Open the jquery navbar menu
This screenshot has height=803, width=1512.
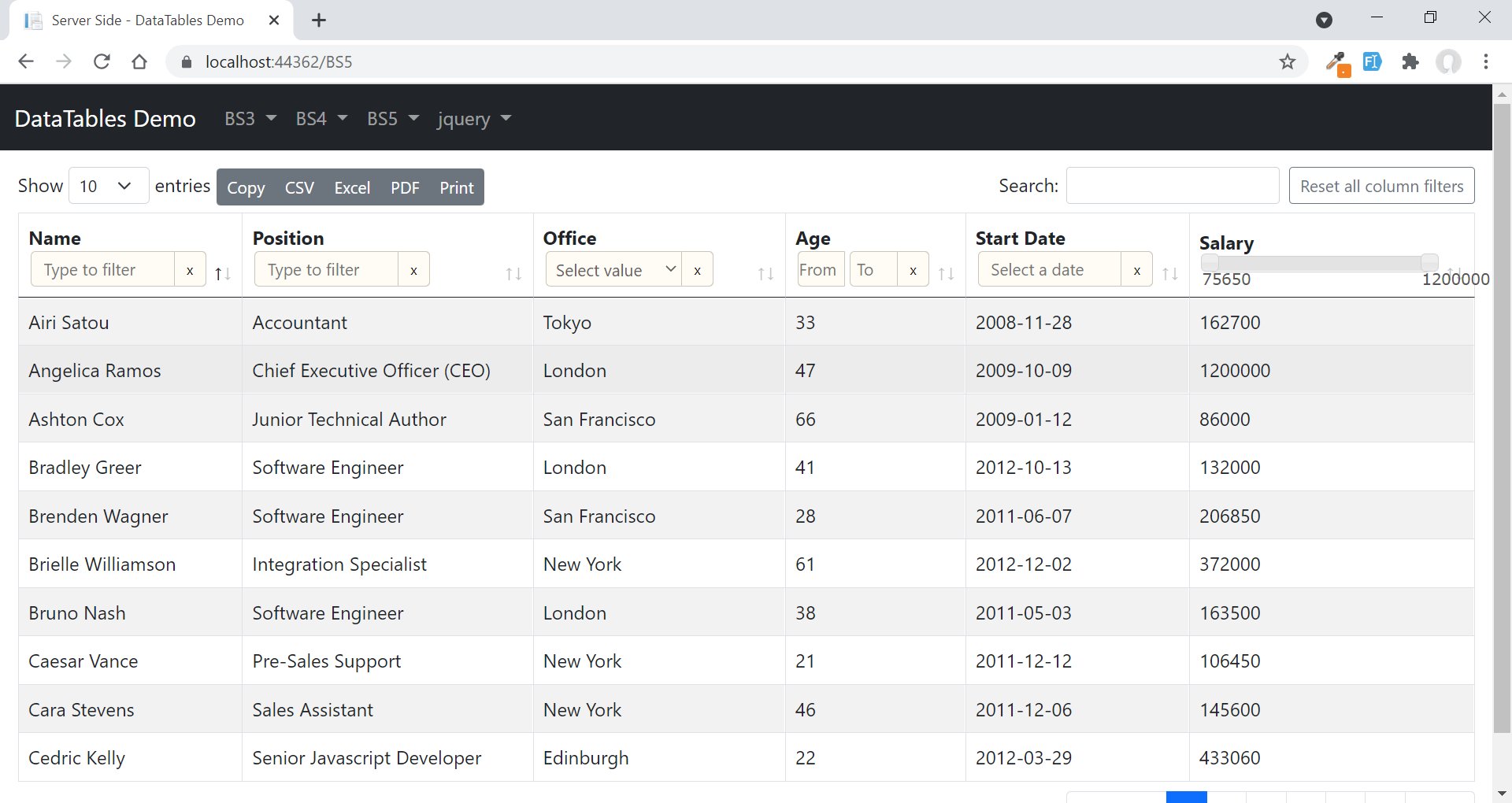click(x=474, y=119)
